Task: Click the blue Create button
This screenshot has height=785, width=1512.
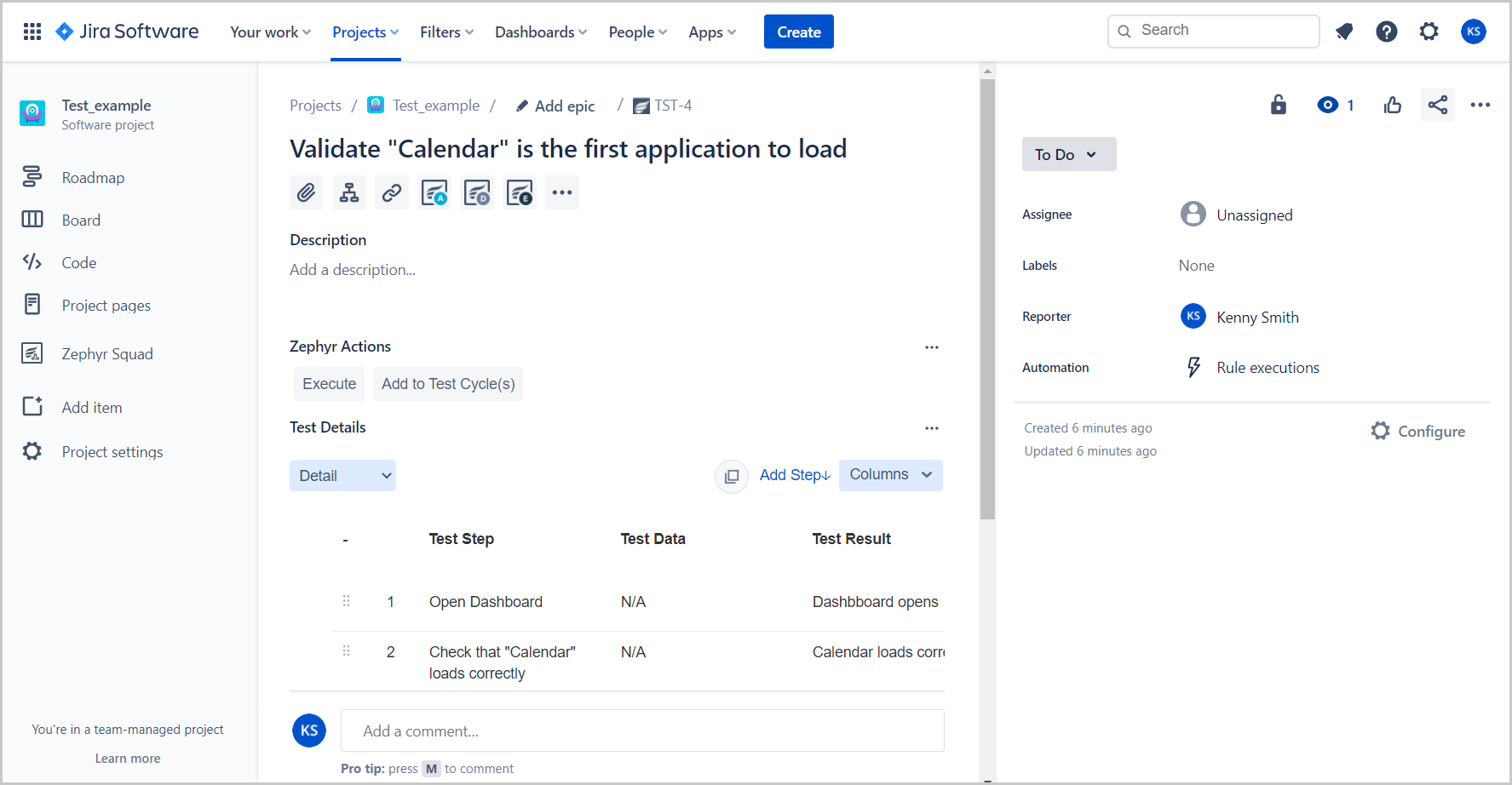Action: click(x=799, y=32)
